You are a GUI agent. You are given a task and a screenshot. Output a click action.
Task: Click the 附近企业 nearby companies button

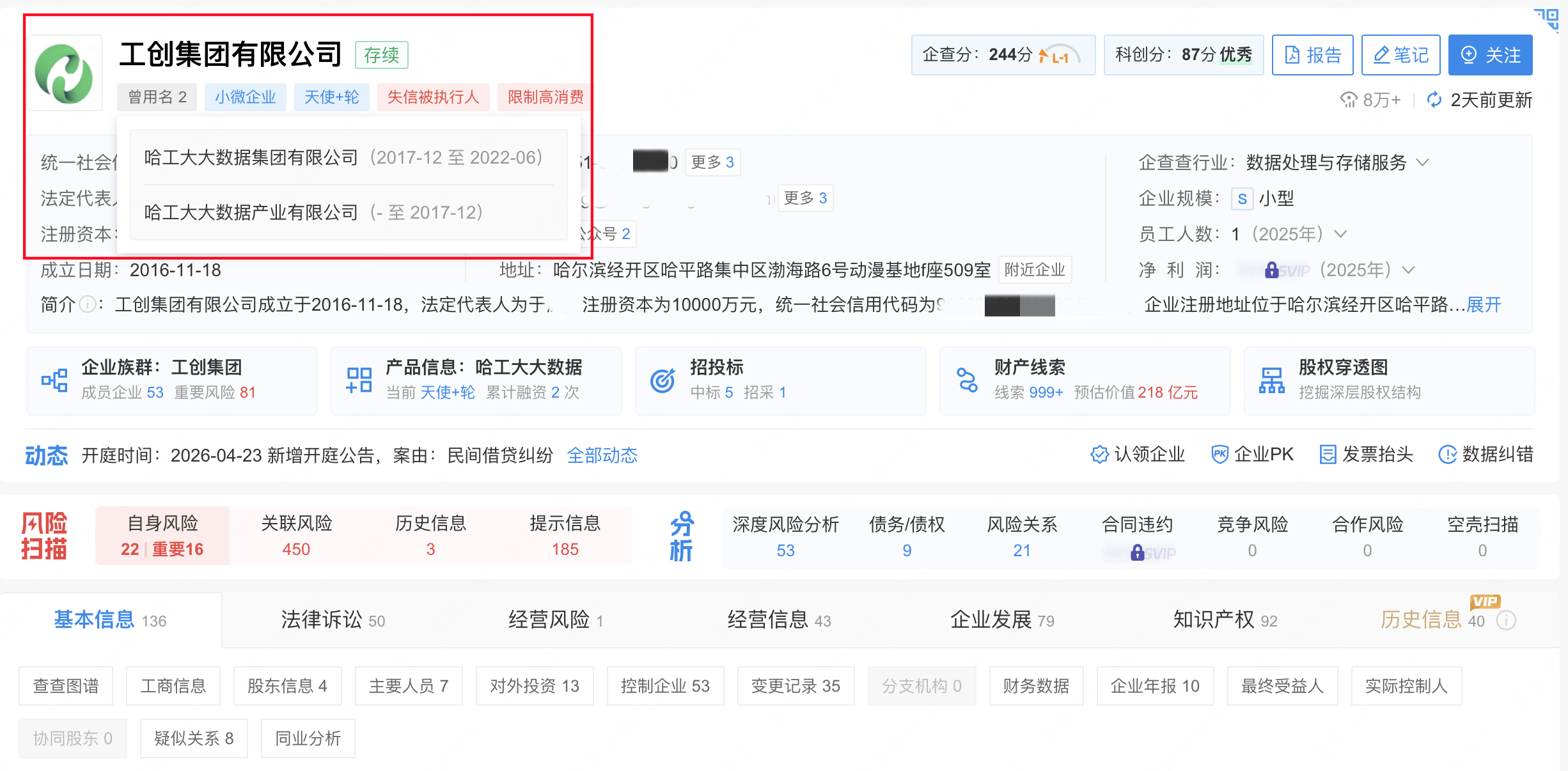(x=1035, y=270)
